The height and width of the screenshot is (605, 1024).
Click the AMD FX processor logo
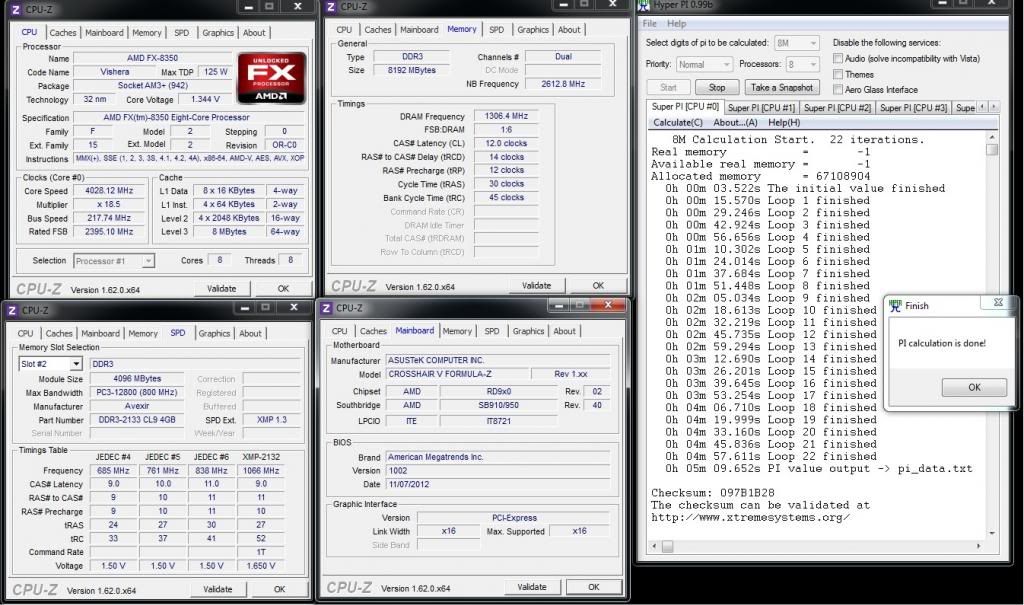point(271,77)
